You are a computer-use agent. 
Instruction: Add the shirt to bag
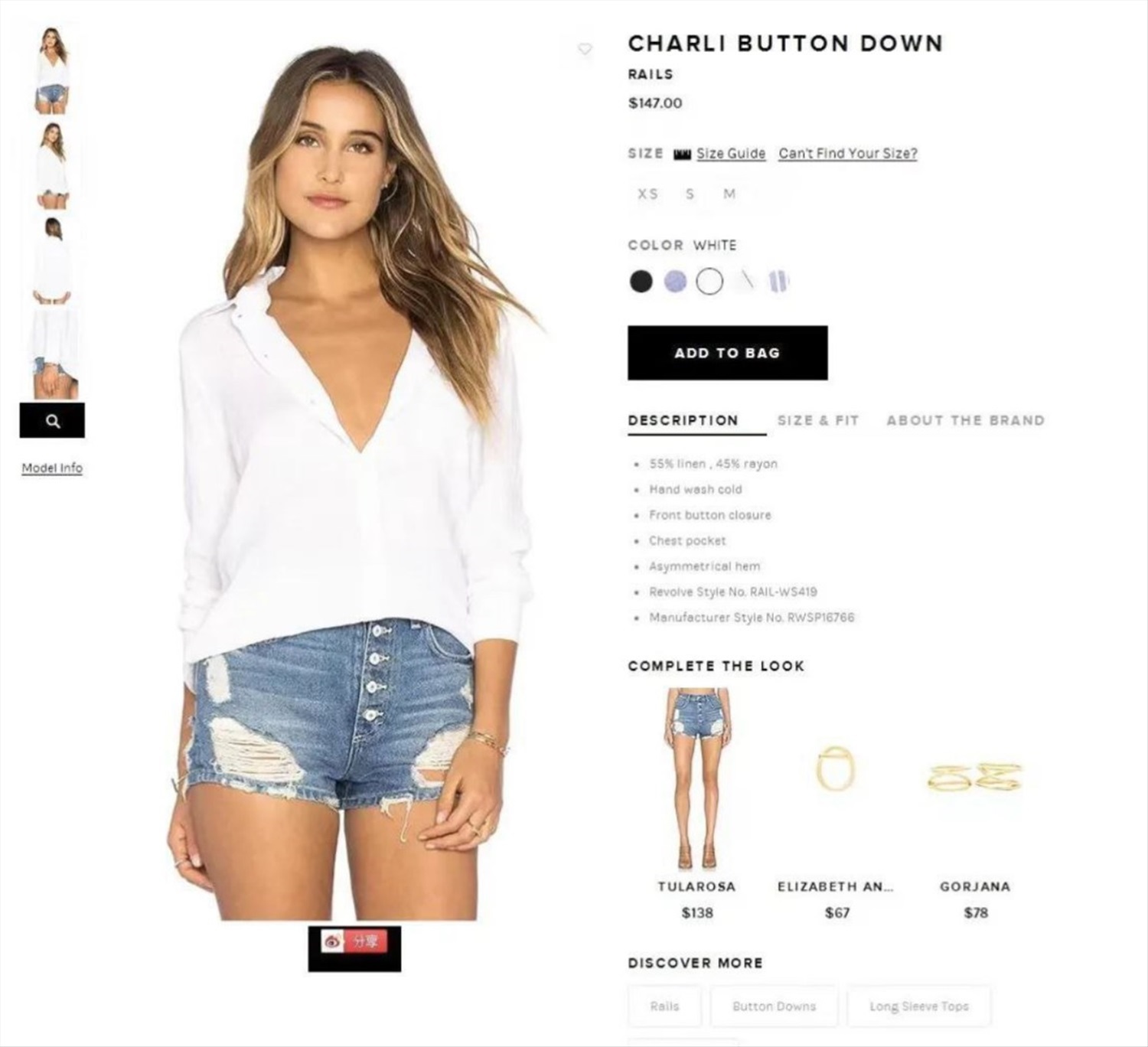[x=728, y=353]
